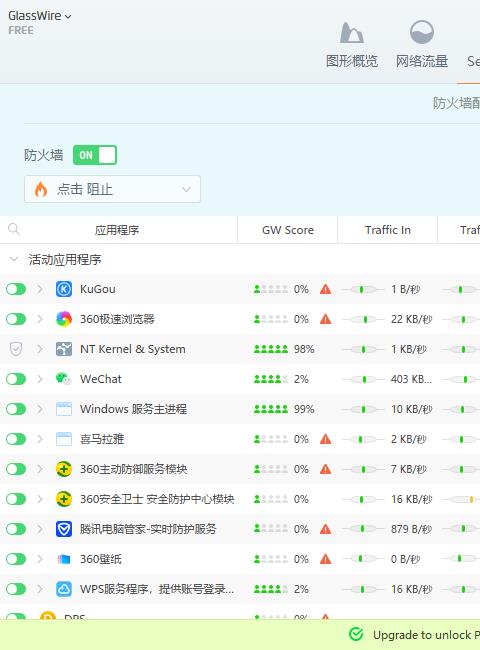Collapse the 活动应用程序 group
This screenshot has height=650, width=480.
point(14,260)
